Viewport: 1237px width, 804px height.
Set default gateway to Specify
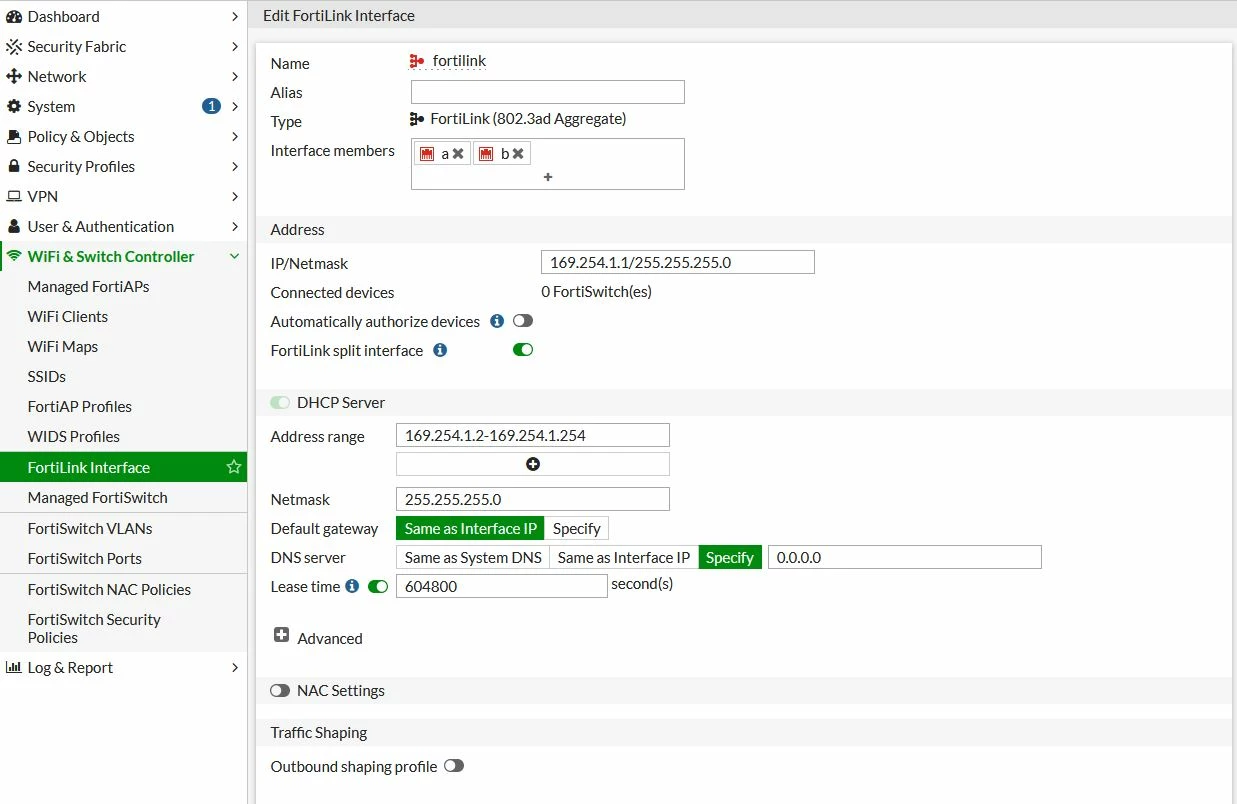(577, 528)
